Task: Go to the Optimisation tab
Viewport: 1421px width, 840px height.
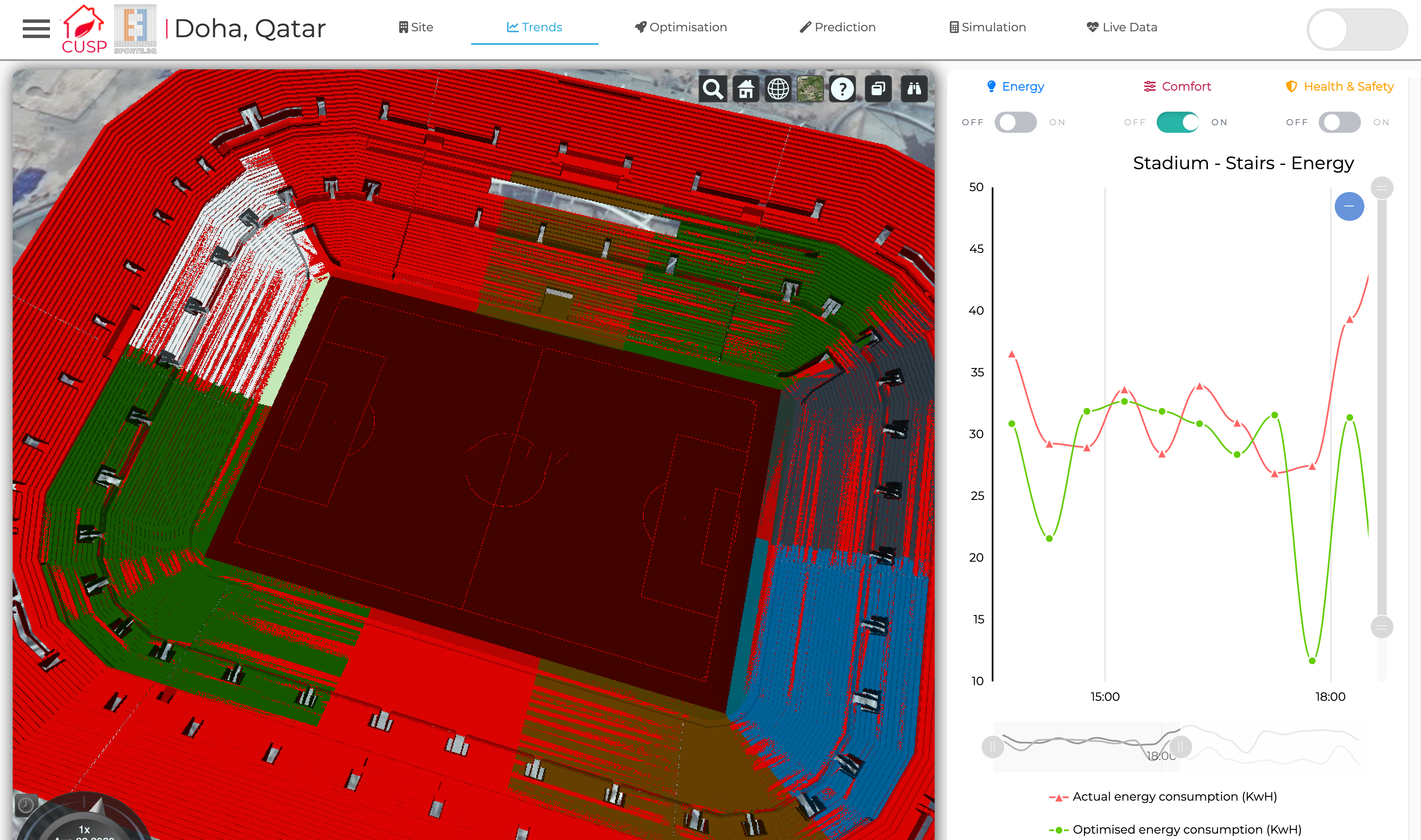Action: point(681,27)
